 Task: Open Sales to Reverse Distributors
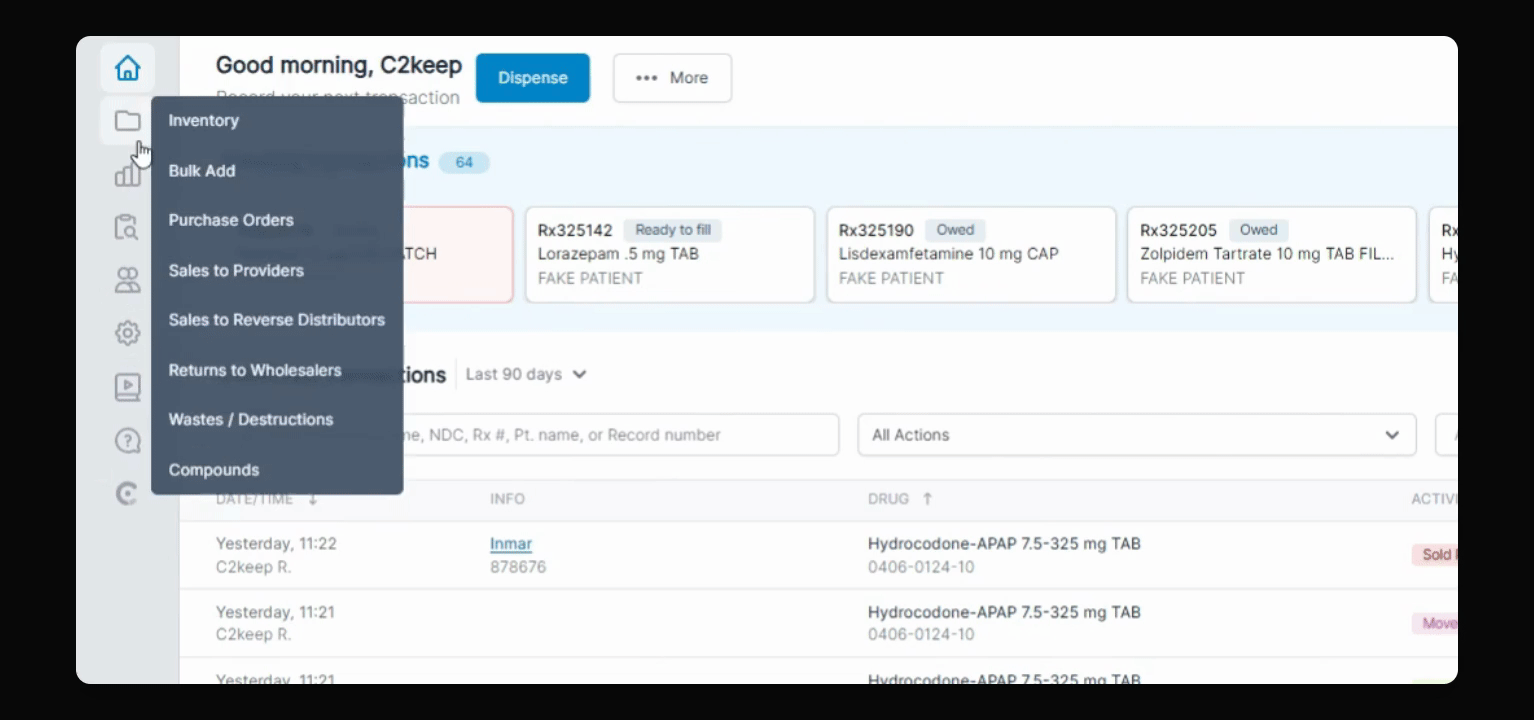pyautogui.click(x=276, y=320)
